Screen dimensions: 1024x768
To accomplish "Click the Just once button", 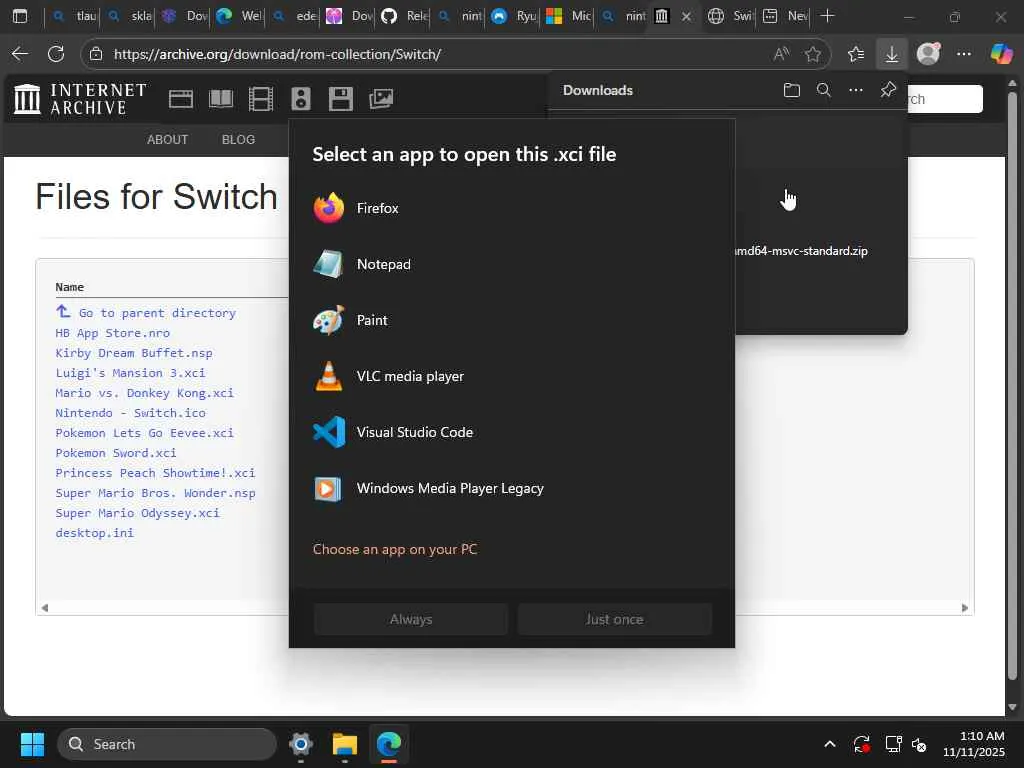I will (x=615, y=619).
